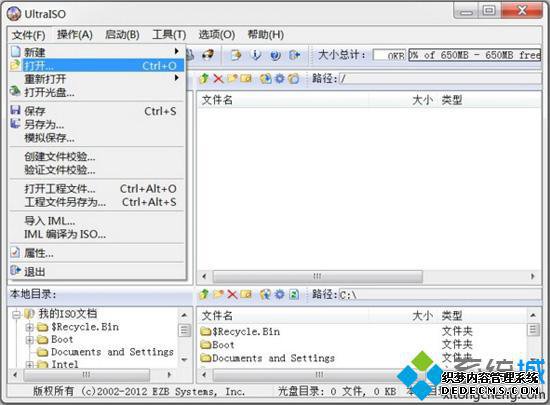Click the image path field showing /
Screen dimensions: 550x405
[x=440, y=79]
